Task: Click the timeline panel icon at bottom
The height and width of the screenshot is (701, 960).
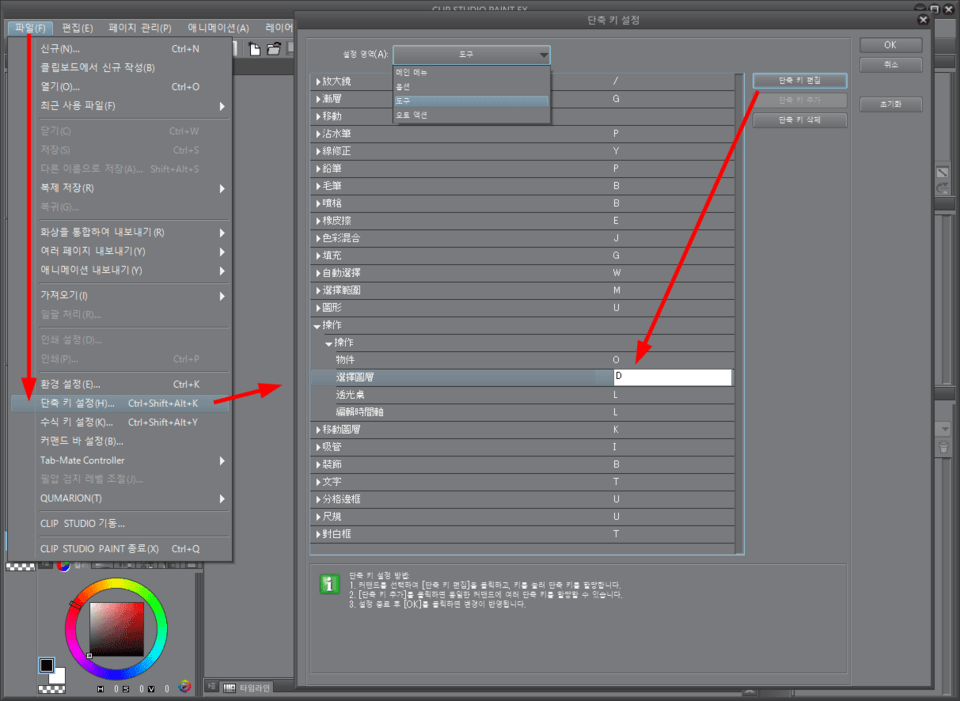Action: coord(229,687)
